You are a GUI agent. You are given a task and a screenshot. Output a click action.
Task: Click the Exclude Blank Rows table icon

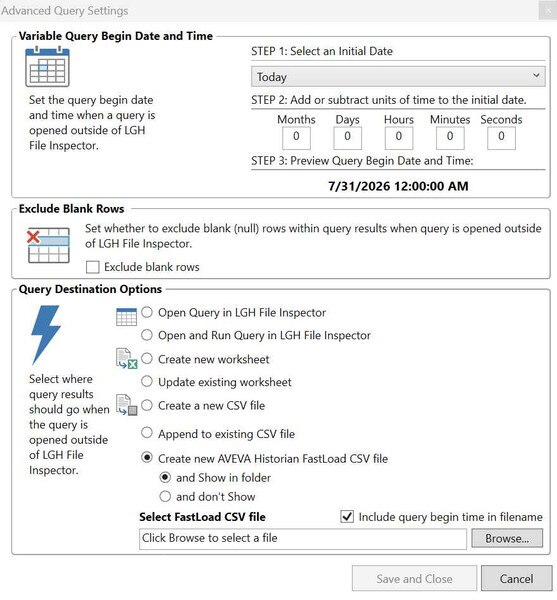pyautogui.click(x=48, y=245)
